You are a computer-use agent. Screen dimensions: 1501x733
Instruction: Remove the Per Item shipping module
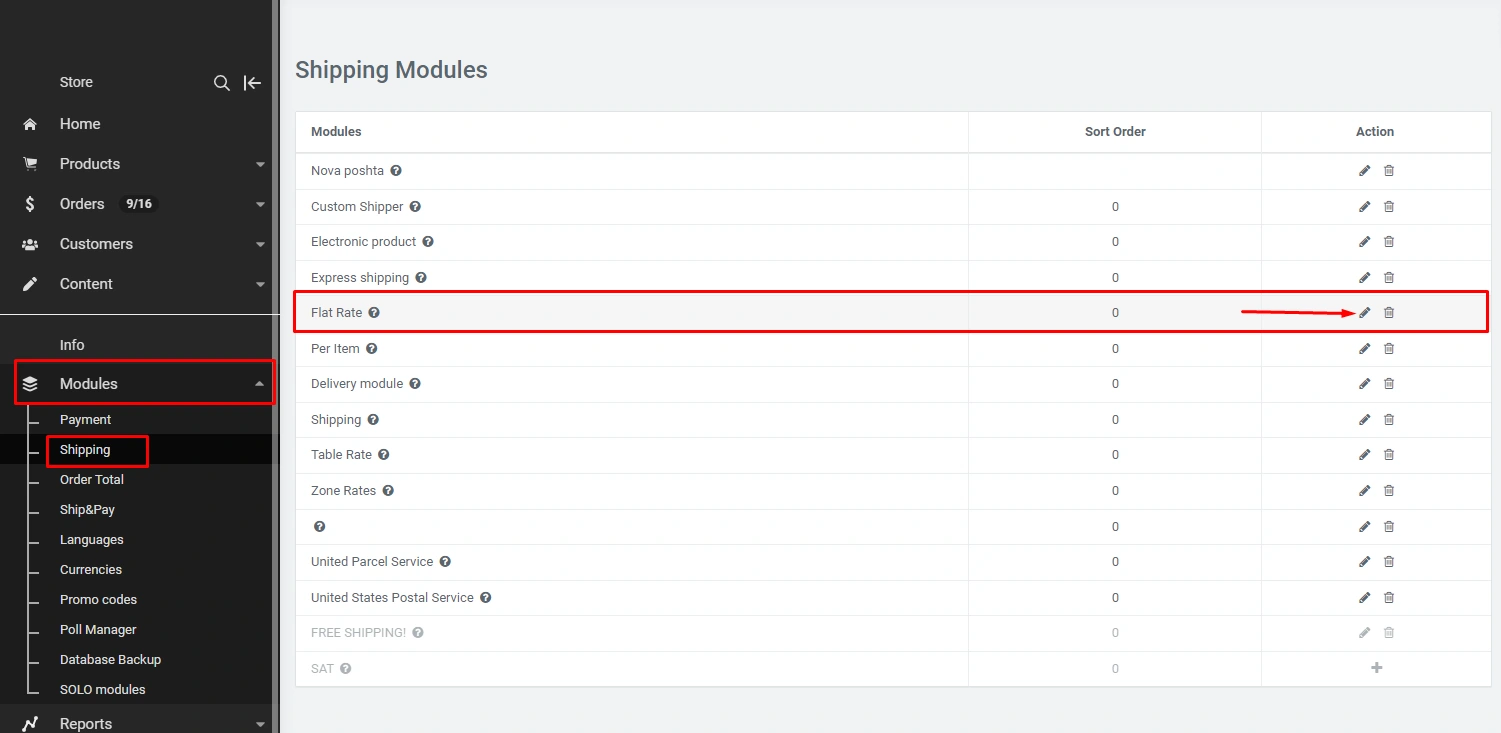click(1389, 349)
